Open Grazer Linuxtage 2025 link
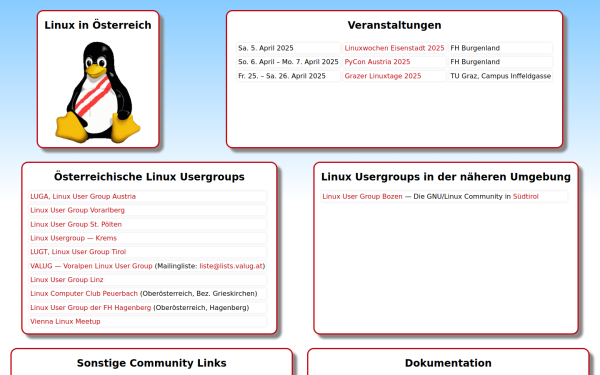The image size is (600, 375). (x=383, y=76)
